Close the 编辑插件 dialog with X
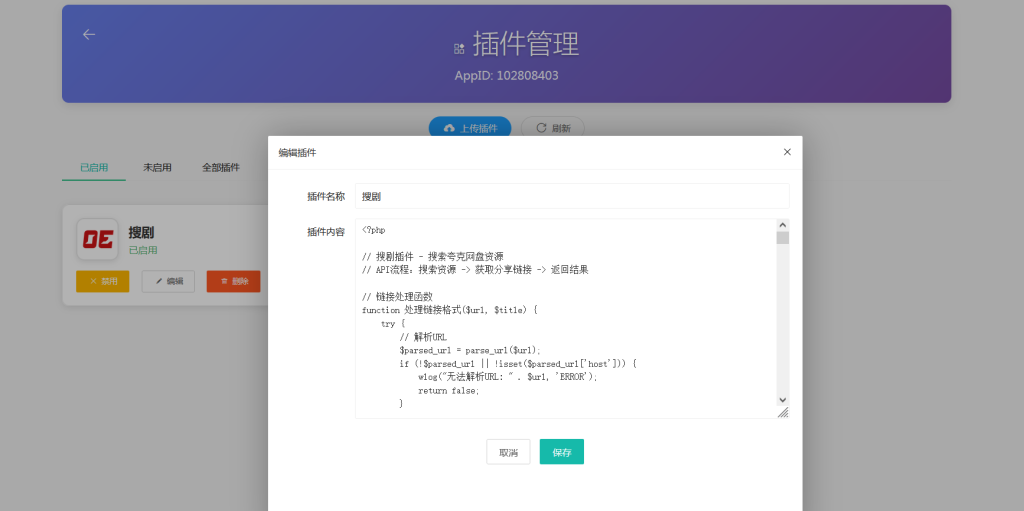Image resolution: width=1024 pixels, height=511 pixels. coord(787,152)
